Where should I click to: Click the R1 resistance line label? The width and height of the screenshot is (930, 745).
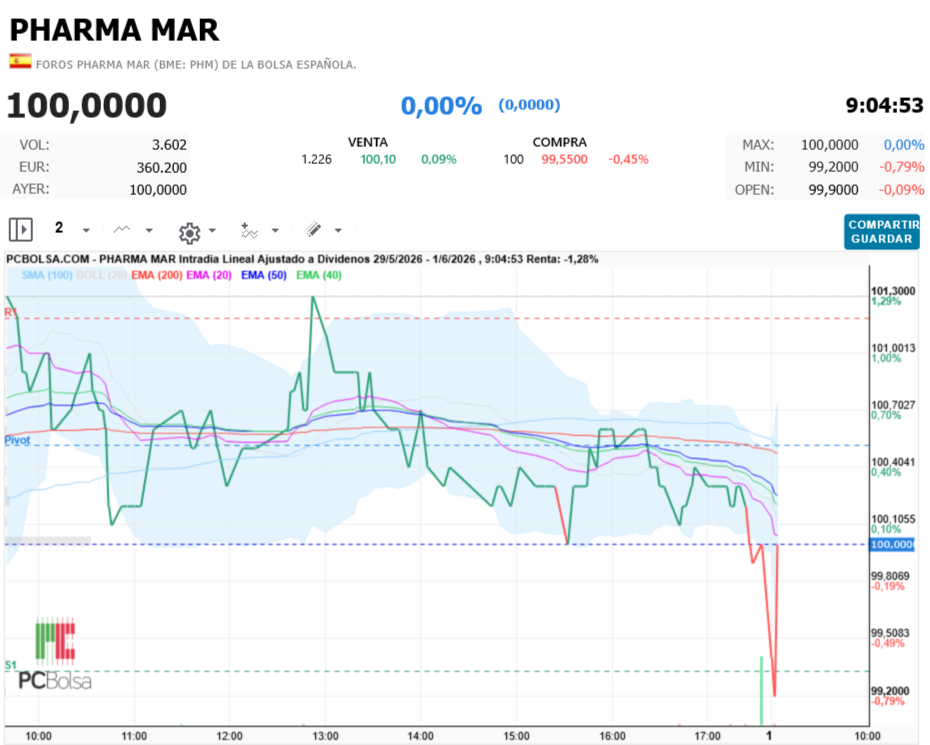click(x=11, y=313)
